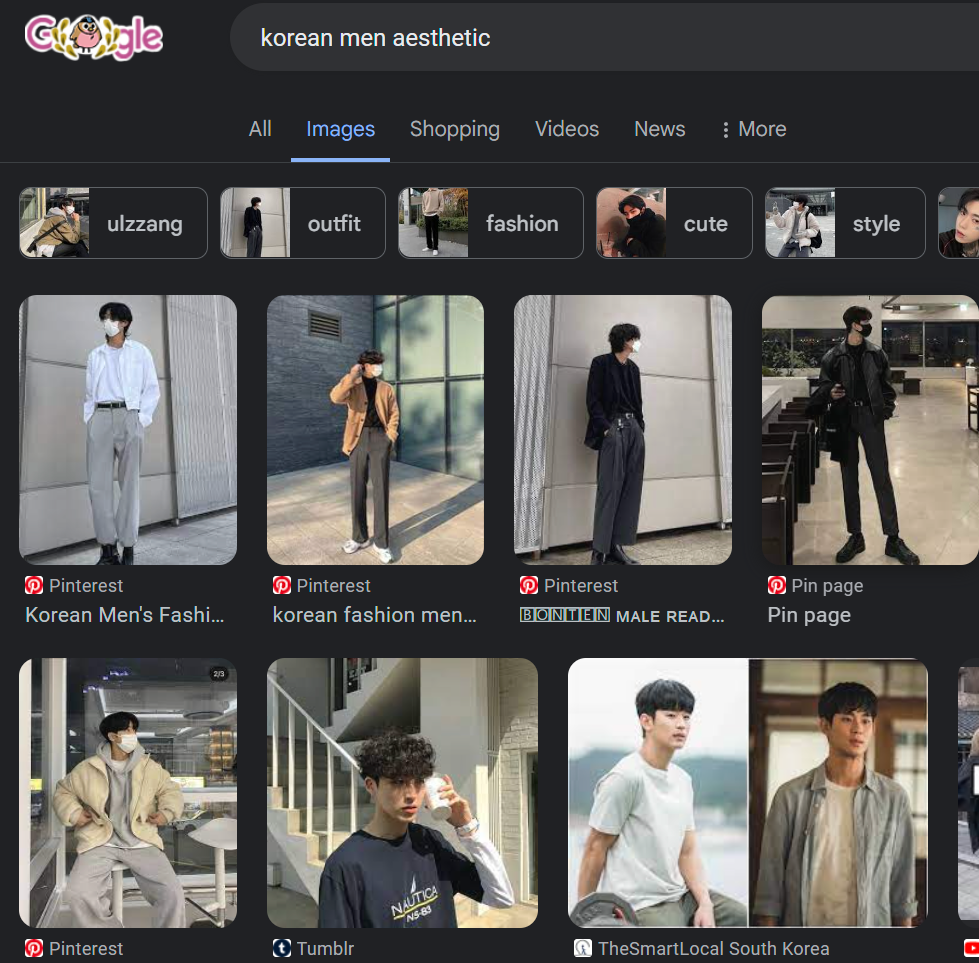Click the Pinterest icon under the white shirt image
979x963 pixels.
tap(34, 586)
